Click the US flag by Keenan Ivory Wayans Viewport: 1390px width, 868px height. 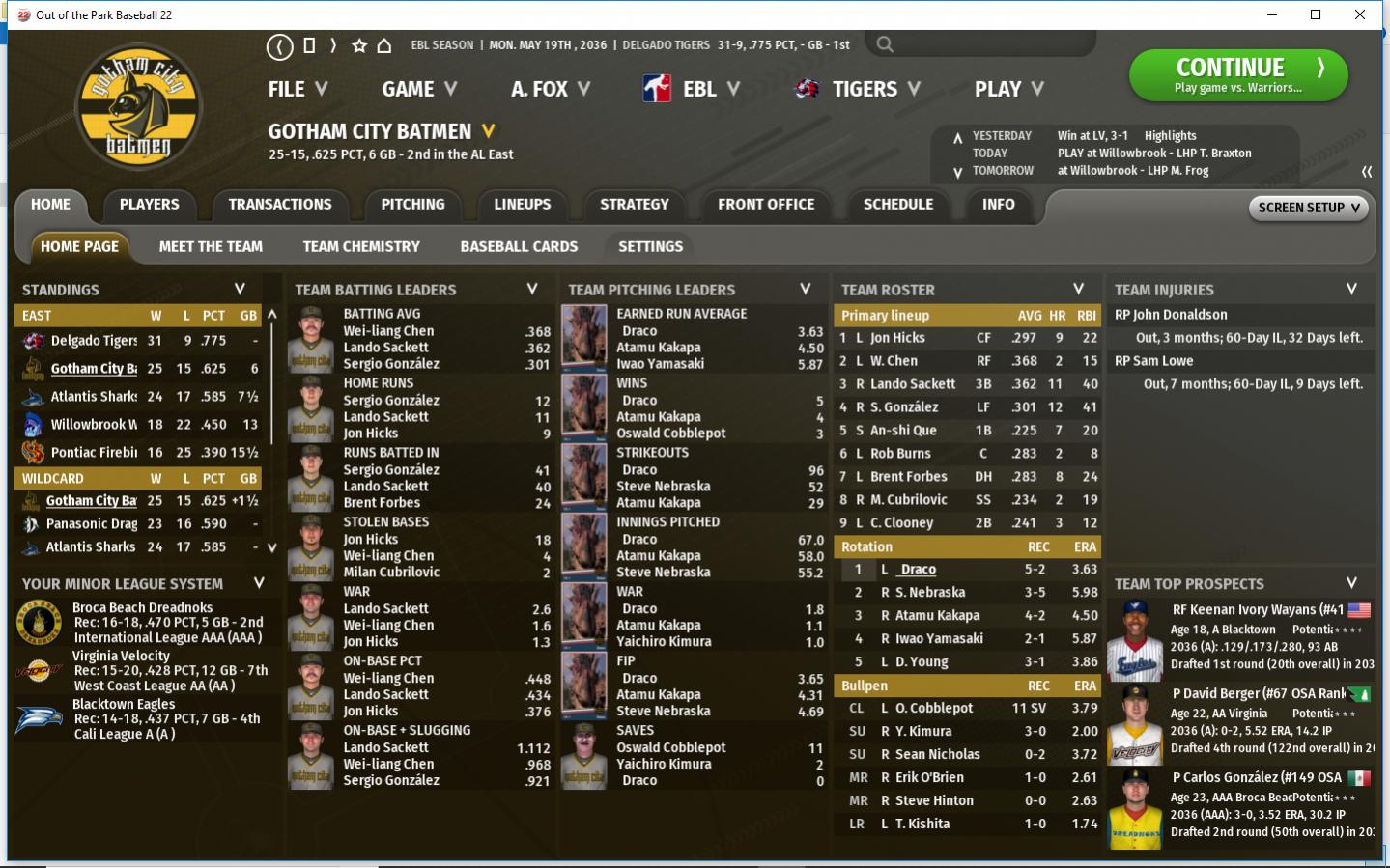[1359, 610]
